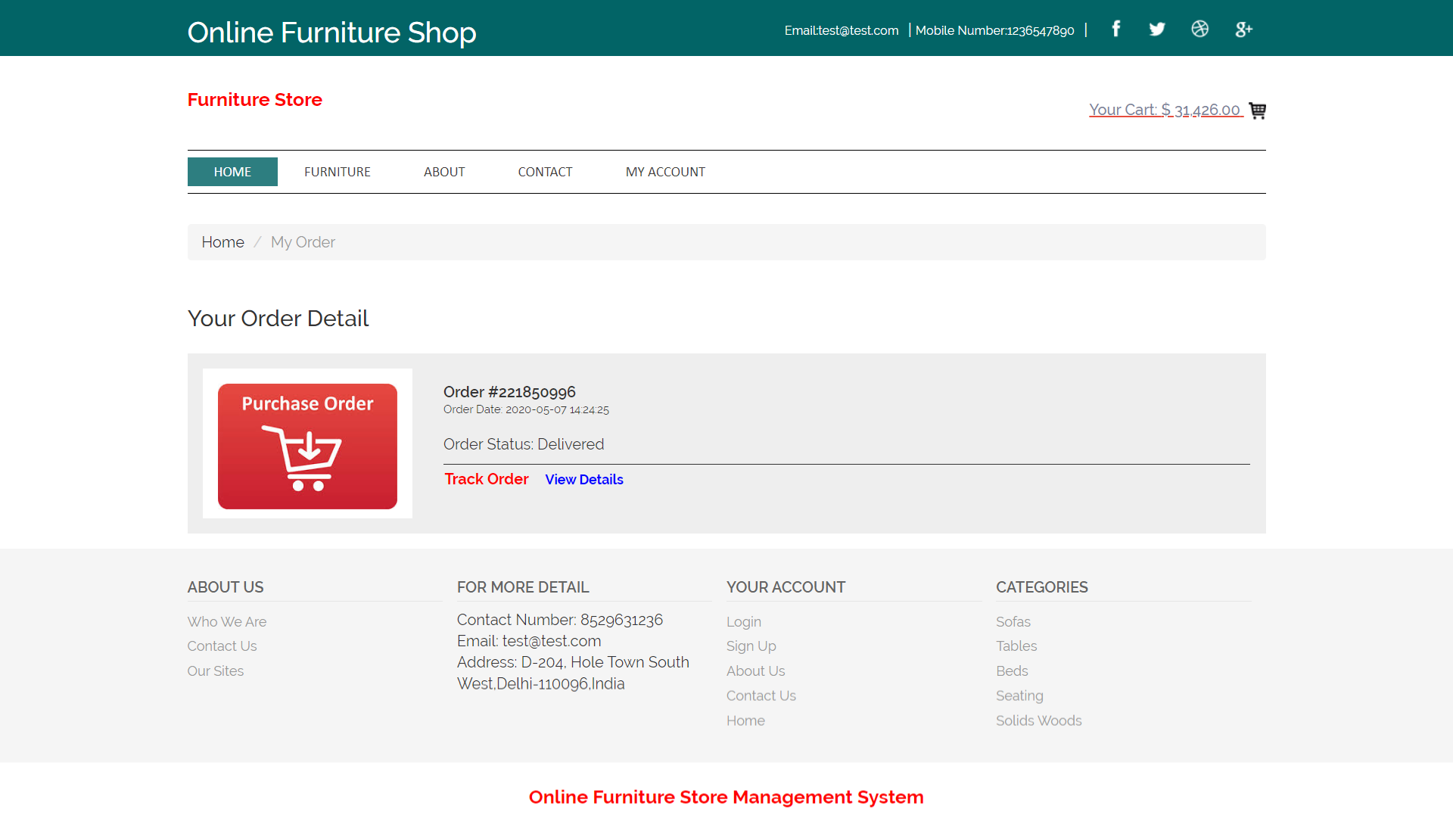Open the About menu item
This screenshot has height=840, width=1453.
(444, 172)
